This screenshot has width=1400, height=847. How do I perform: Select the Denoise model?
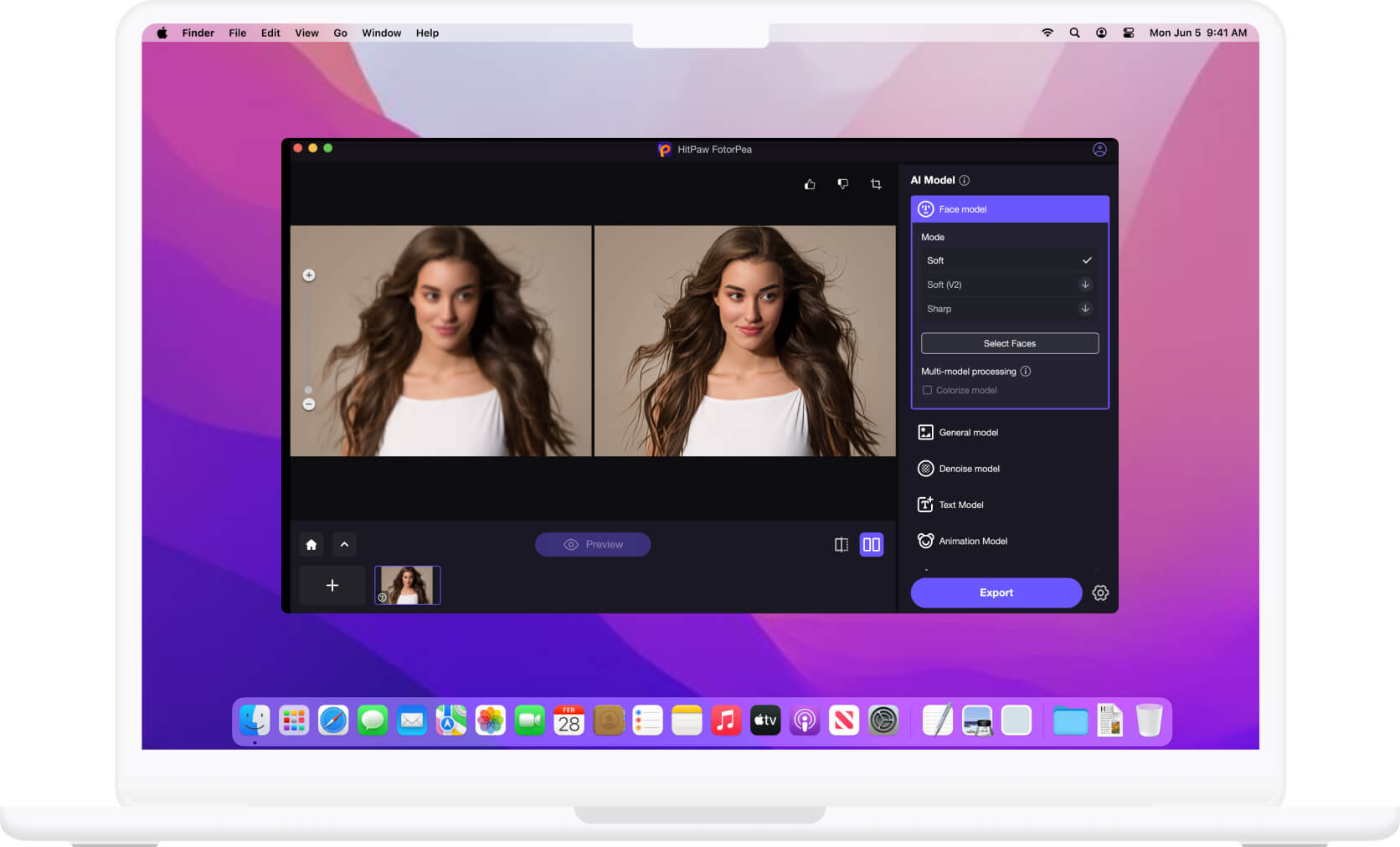coord(970,468)
